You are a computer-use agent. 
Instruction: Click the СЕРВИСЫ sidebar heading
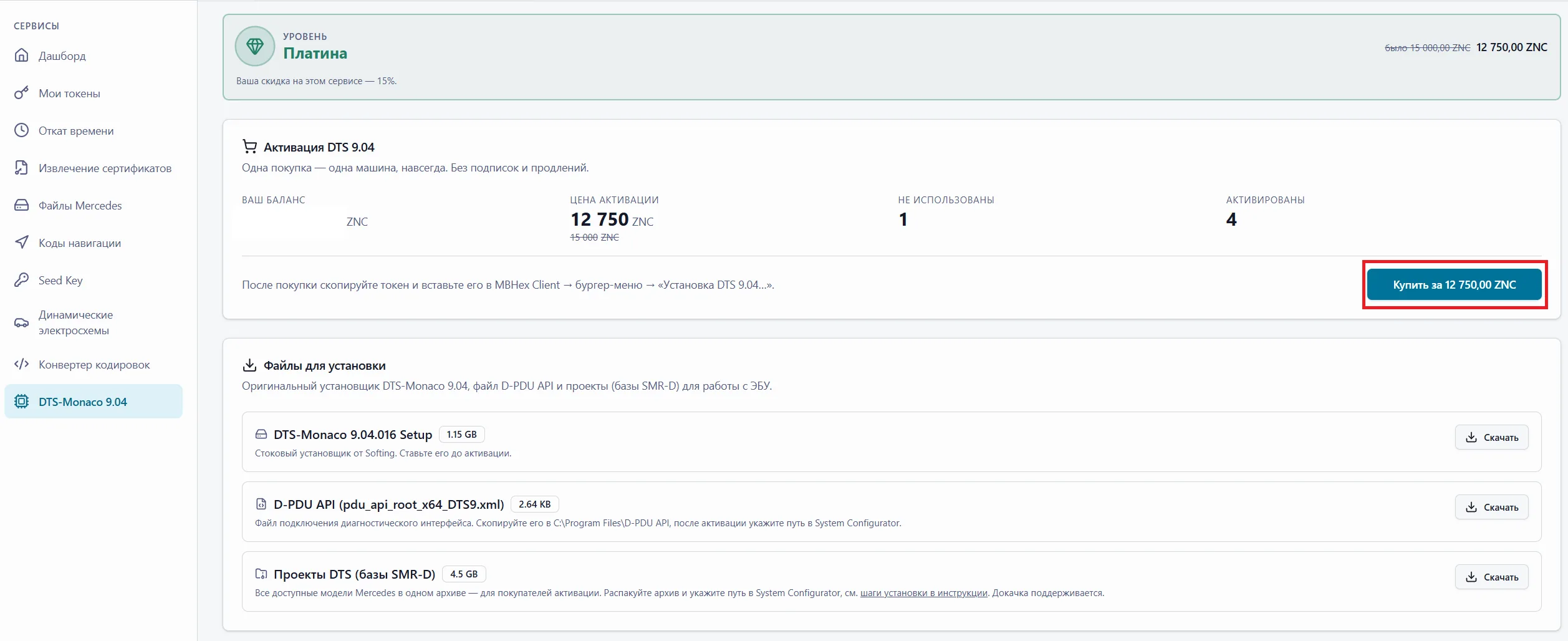[x=36, y=26]
